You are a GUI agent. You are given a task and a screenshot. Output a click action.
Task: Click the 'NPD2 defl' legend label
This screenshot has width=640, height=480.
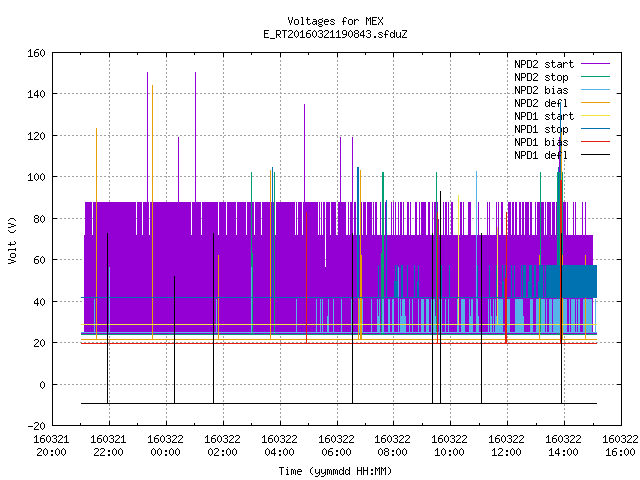coord(541,103)
